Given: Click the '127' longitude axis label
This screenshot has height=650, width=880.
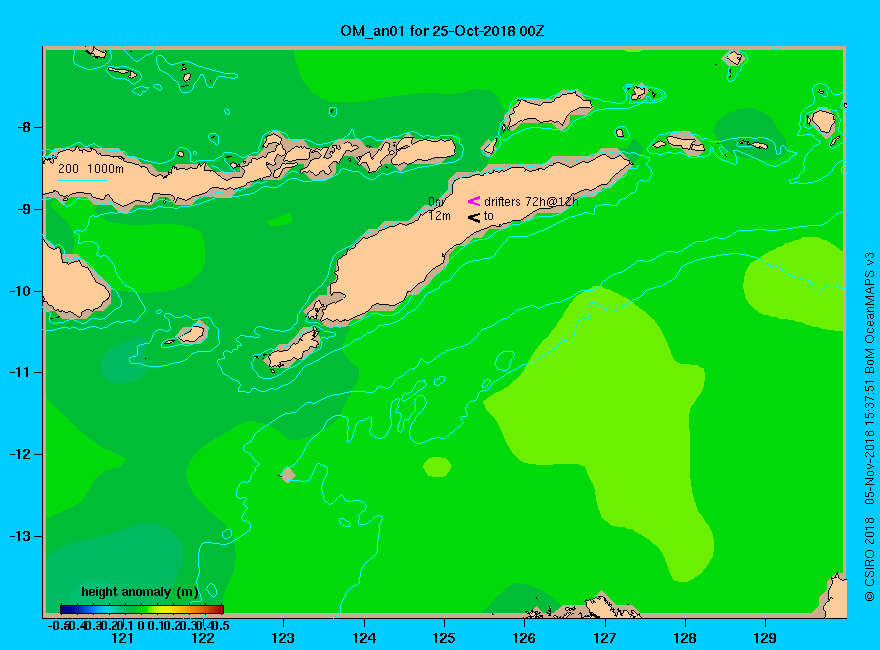Looking at the screenshot, I should [x=604, y=638].
